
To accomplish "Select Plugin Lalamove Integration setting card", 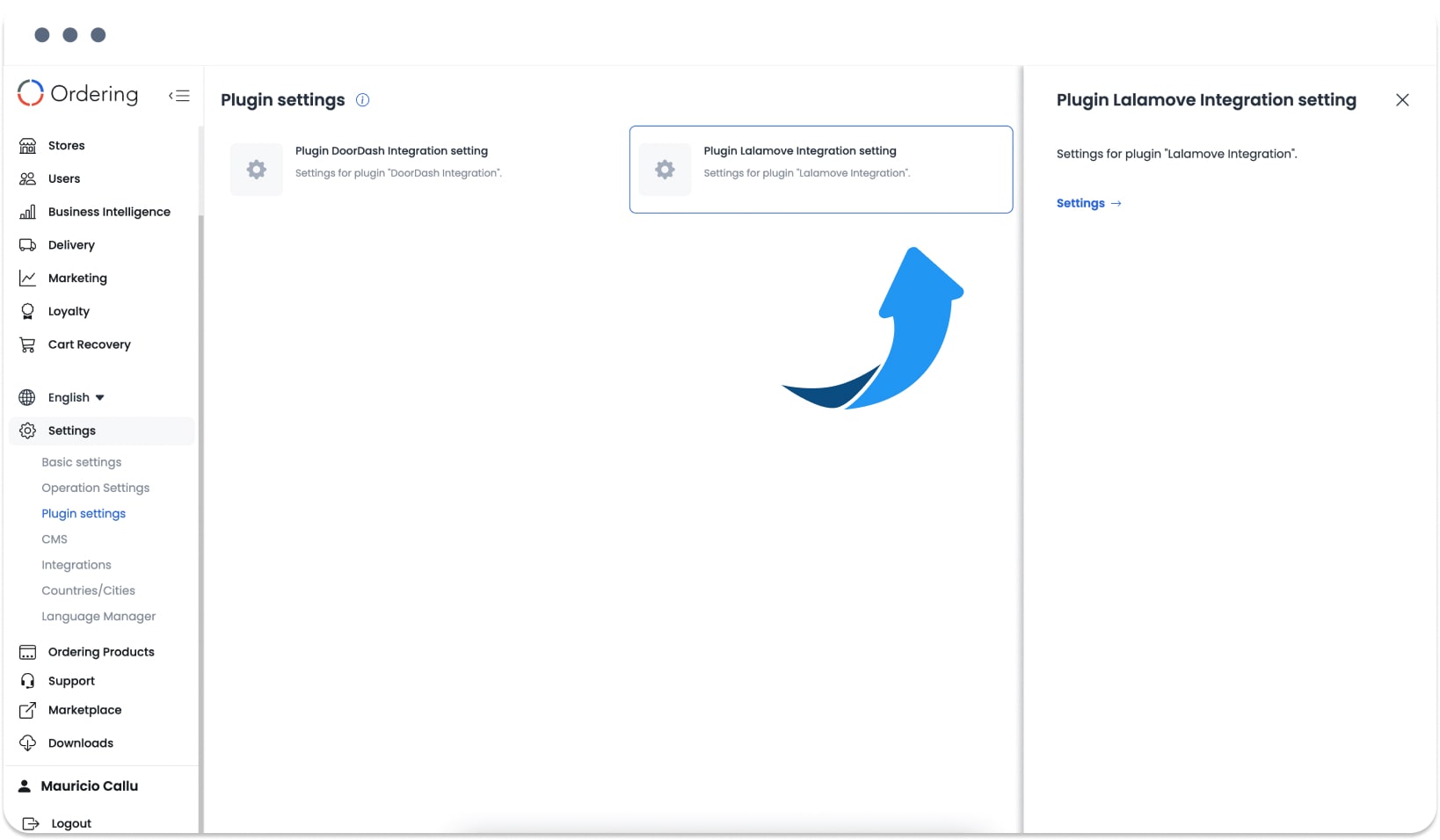I will pos(821,170).
